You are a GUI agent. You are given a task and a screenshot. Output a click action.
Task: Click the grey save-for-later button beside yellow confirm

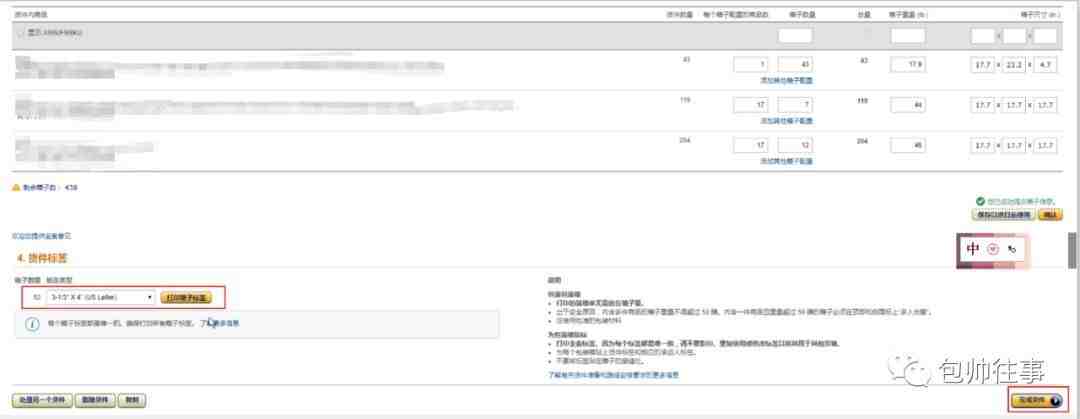coord(1003,215)
